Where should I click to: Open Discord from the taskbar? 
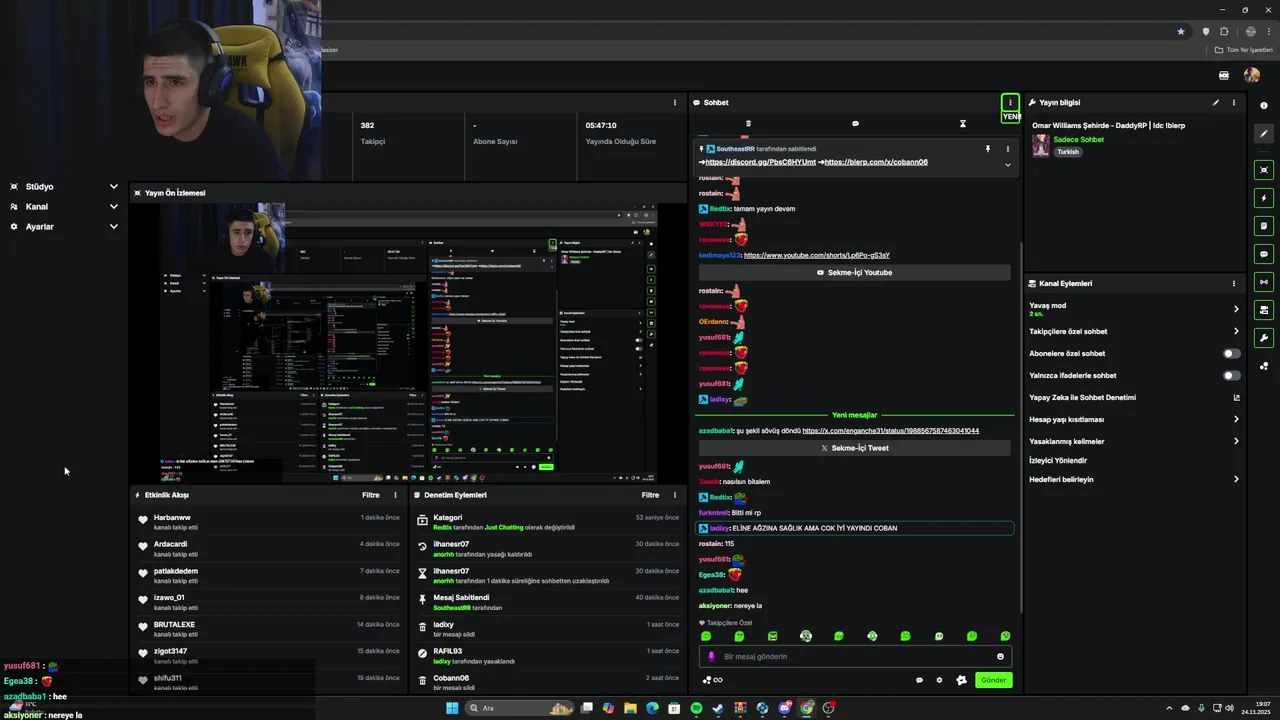click(x=785, y=708)
